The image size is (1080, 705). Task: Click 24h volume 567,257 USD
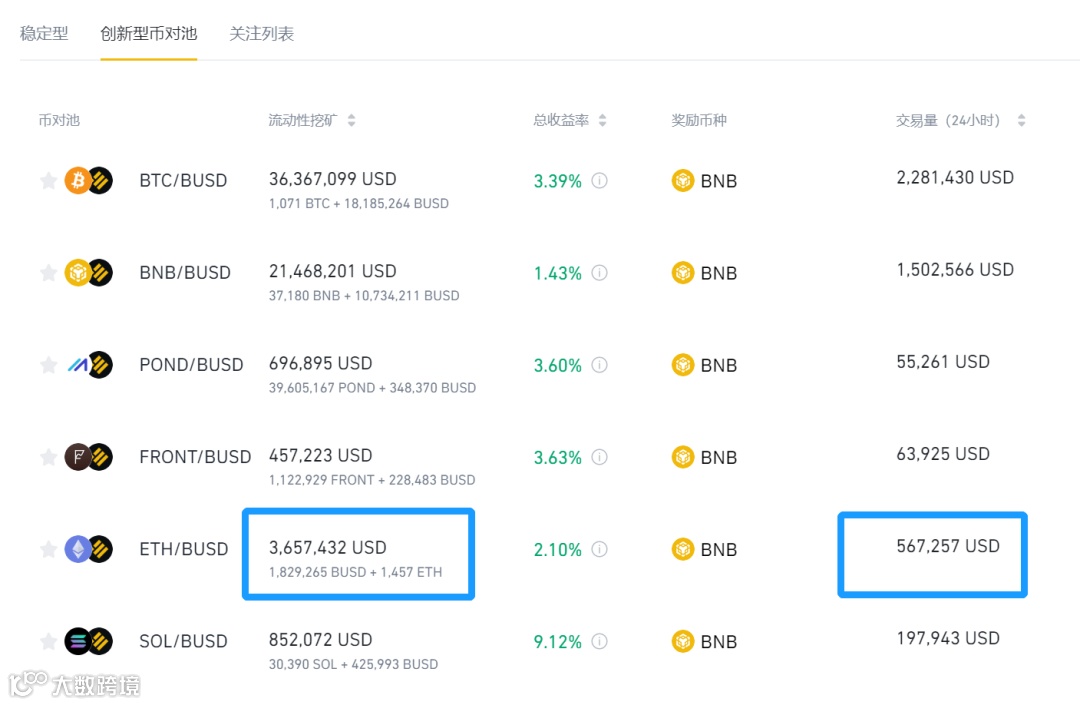coord(948,547)
